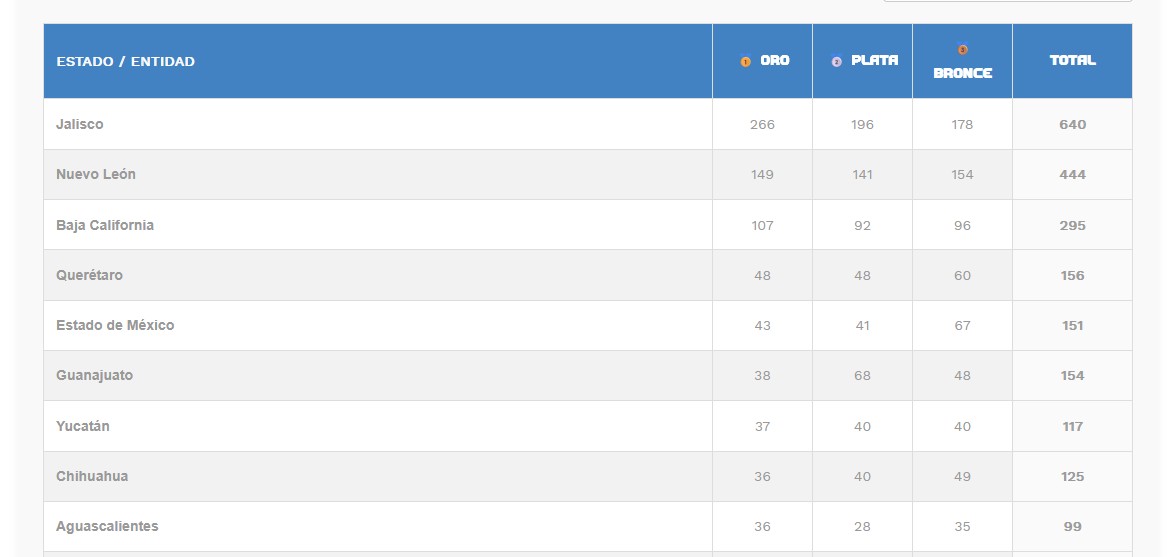This screenshot has height=557, width=1172.
Task: Click Querétaro total 156
Action: pos(1073,276)
